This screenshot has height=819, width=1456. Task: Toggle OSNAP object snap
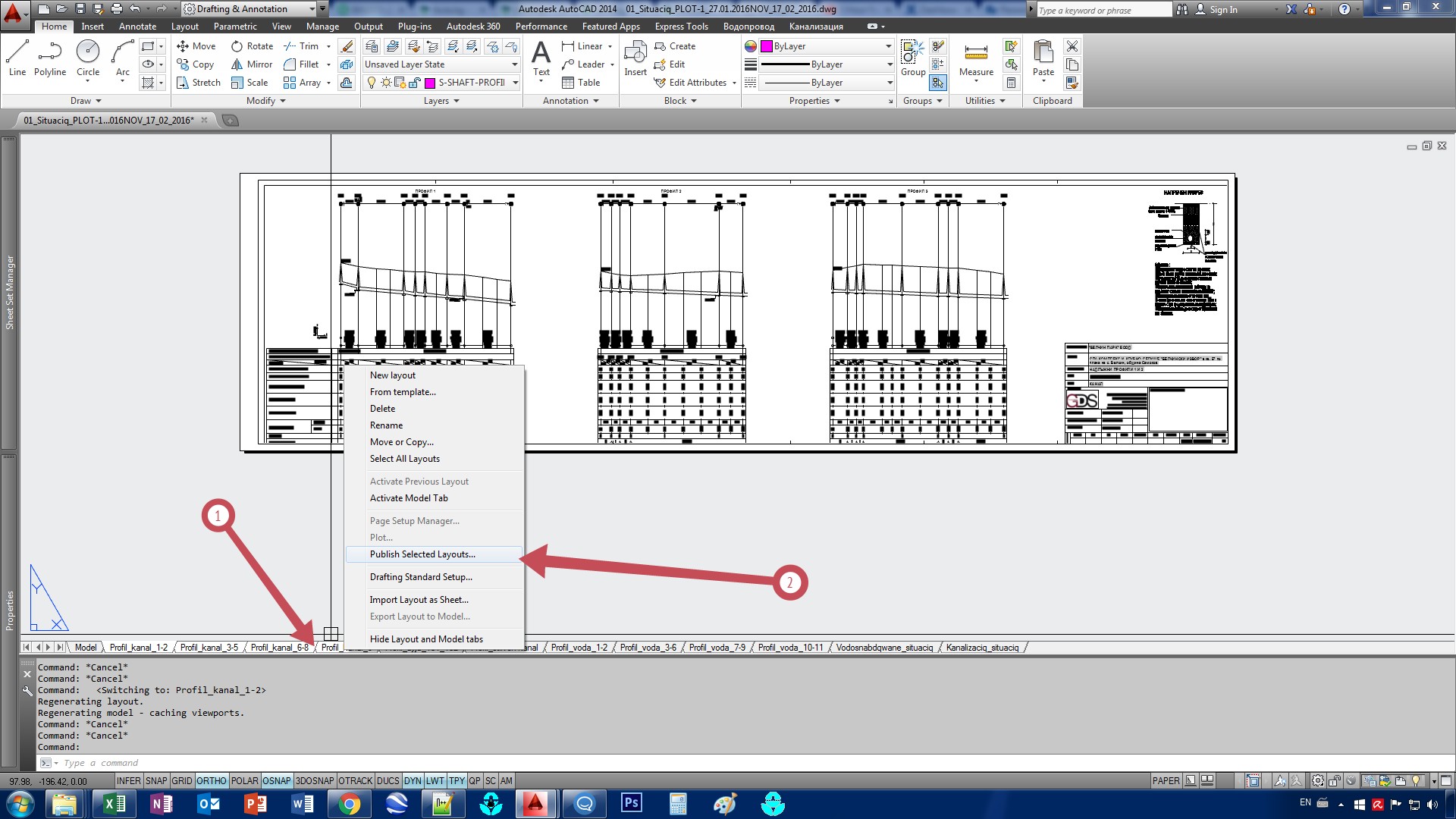[277, 781]
